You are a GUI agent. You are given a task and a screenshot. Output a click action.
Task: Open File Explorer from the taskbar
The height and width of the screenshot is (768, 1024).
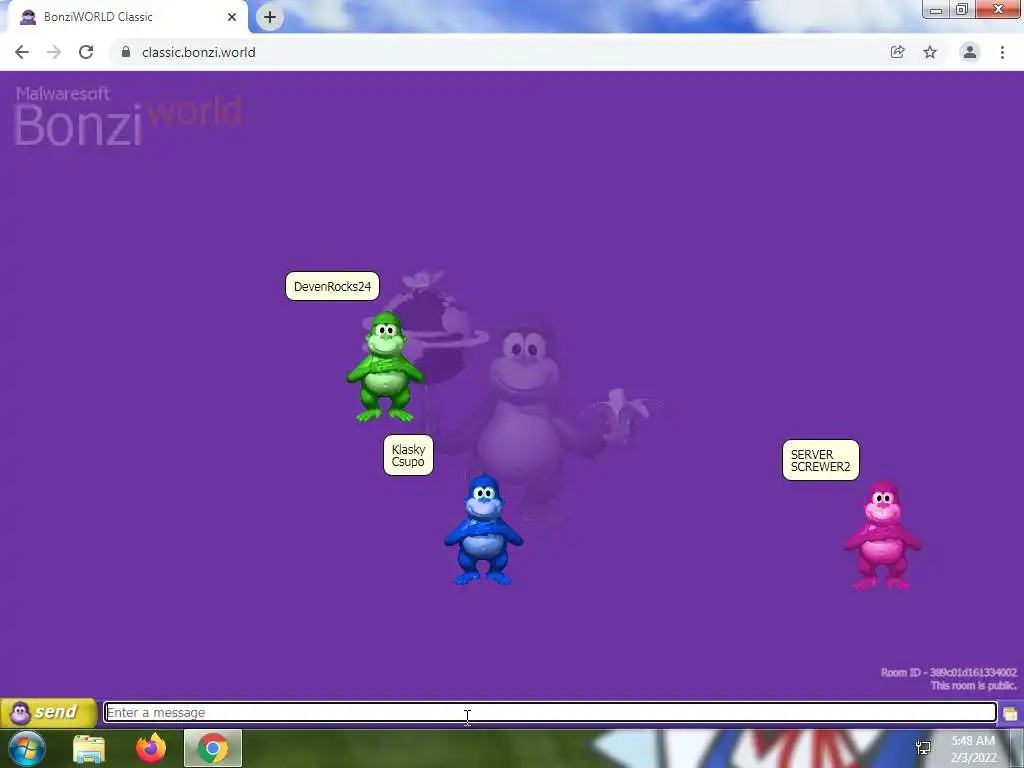(89, 748)
